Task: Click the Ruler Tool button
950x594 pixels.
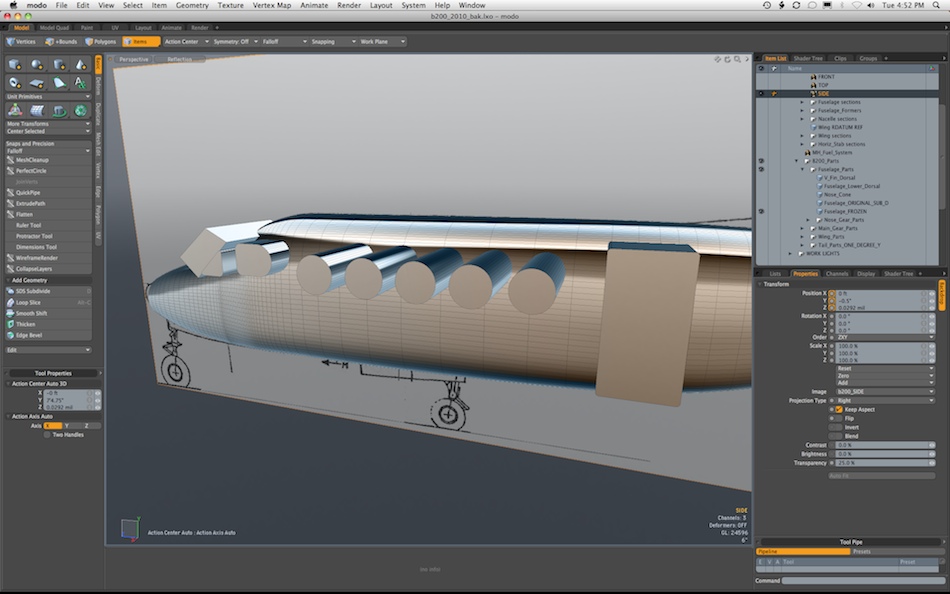Action: click(x=30, y=225)
